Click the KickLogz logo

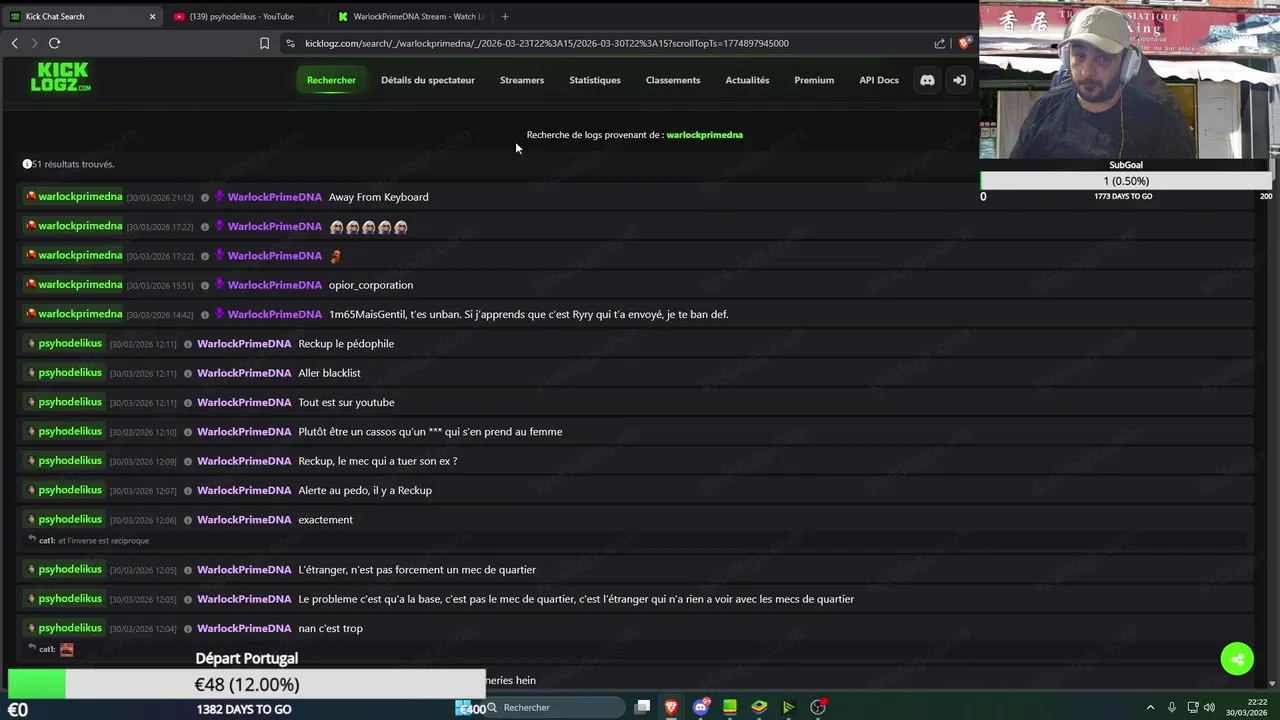(60, 77)
